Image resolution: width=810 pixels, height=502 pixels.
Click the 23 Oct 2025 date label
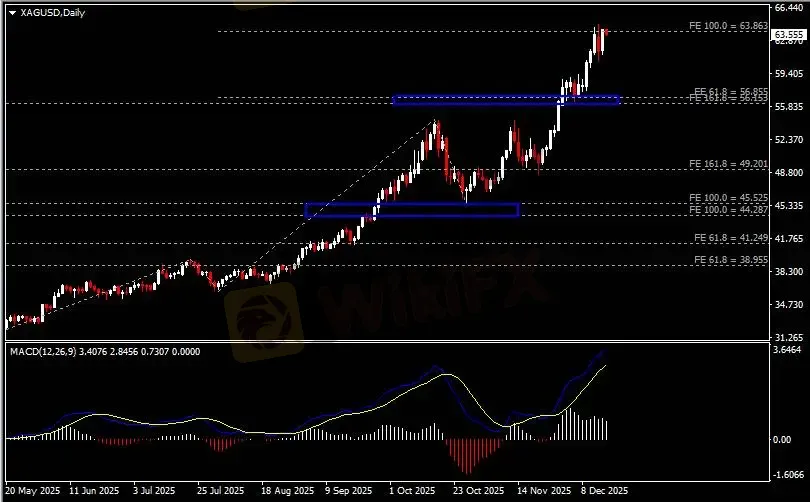tap(478, 491)
